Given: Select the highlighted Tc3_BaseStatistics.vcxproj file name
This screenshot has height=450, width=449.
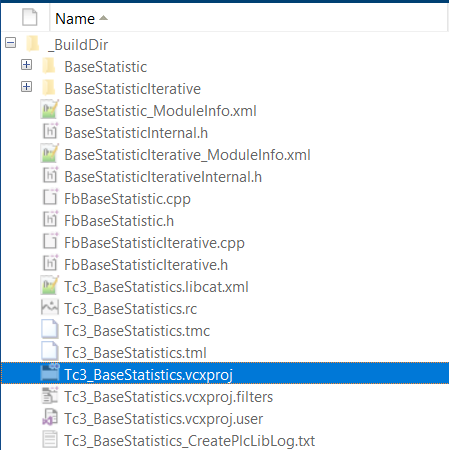Looking at the screenshot, I should 149,375.
